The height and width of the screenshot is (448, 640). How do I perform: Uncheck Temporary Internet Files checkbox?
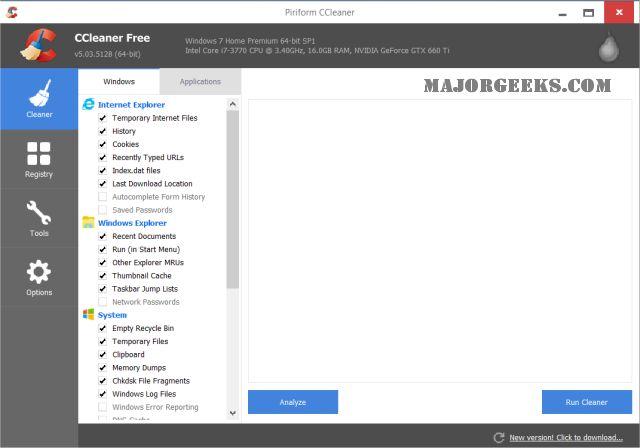[102, 118]
